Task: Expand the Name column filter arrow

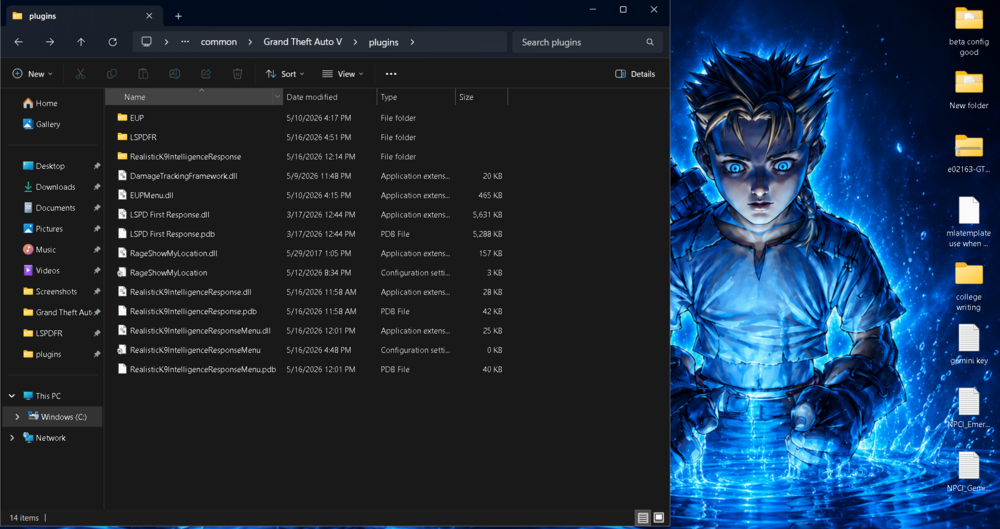Action: [277, 97]
